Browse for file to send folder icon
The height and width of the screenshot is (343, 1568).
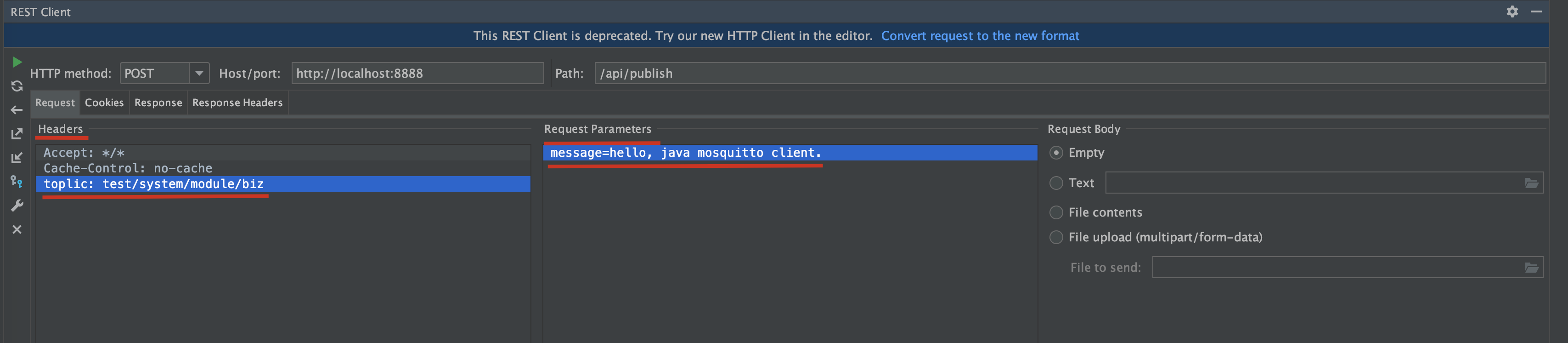pyautogui.click(x=1531, y=268)
